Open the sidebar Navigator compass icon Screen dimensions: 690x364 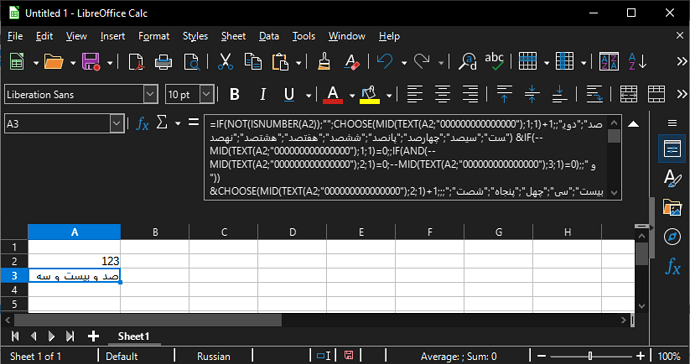click(672, 237)
